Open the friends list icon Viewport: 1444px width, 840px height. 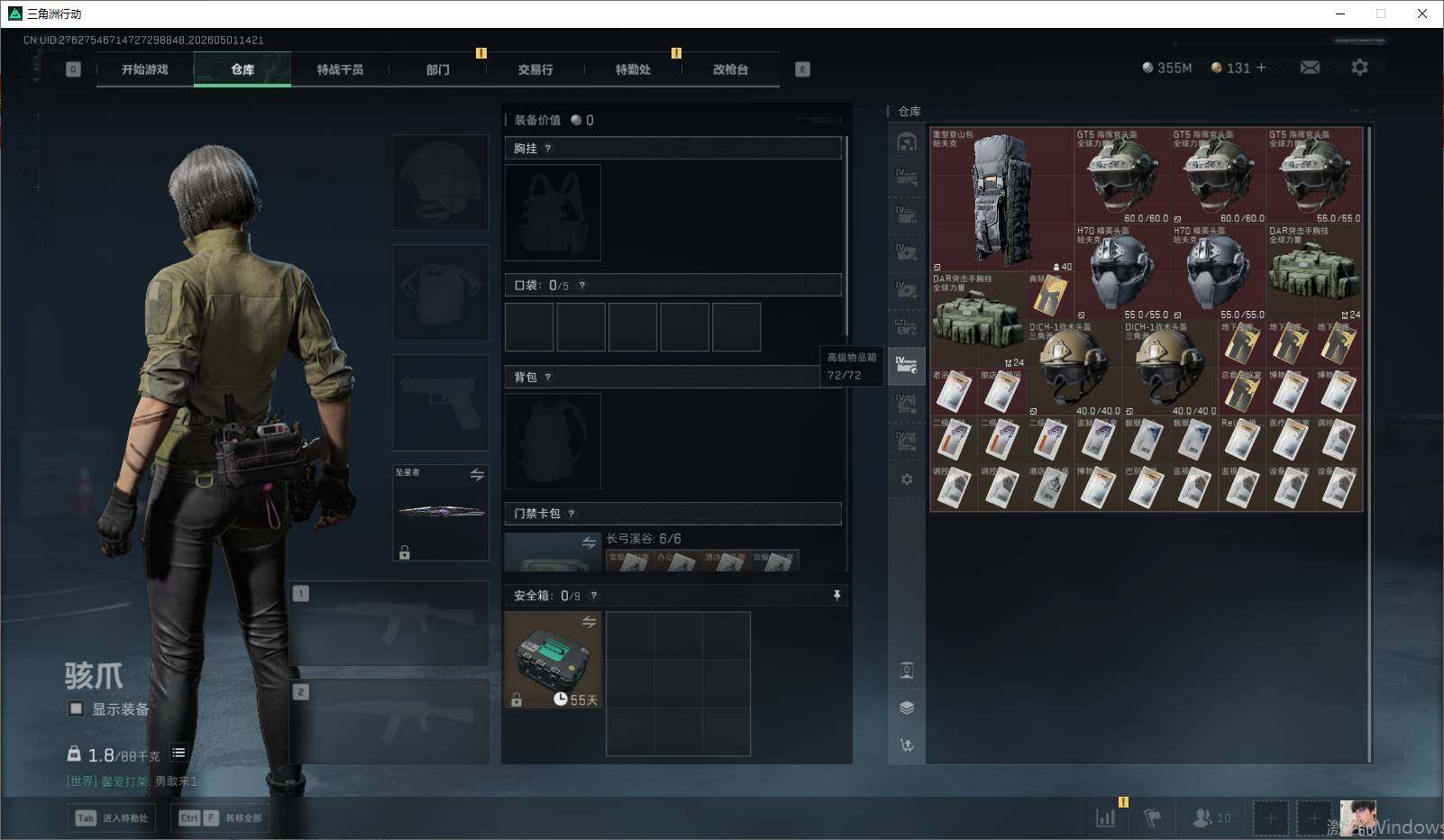1211,817
